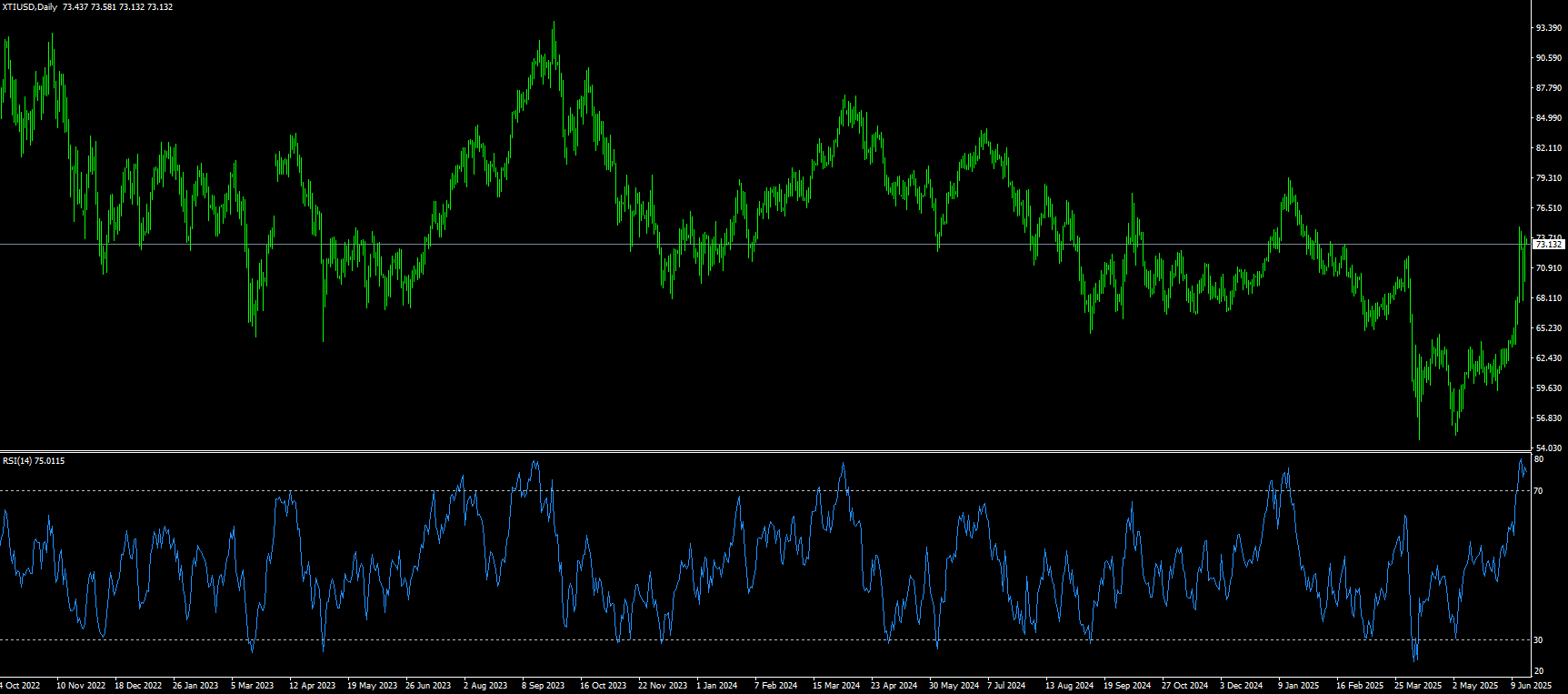Click the 1 Jan 2024 date marker
The height and width of the screenshot is (694, 1568).
(717, 686)
